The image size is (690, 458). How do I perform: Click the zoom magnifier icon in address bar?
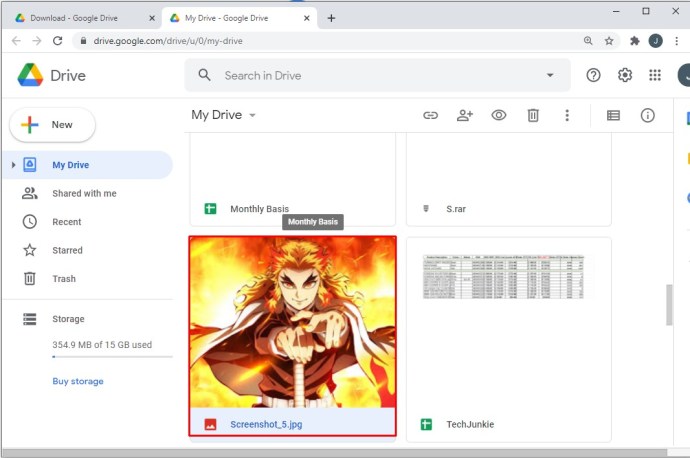(588, 40)
